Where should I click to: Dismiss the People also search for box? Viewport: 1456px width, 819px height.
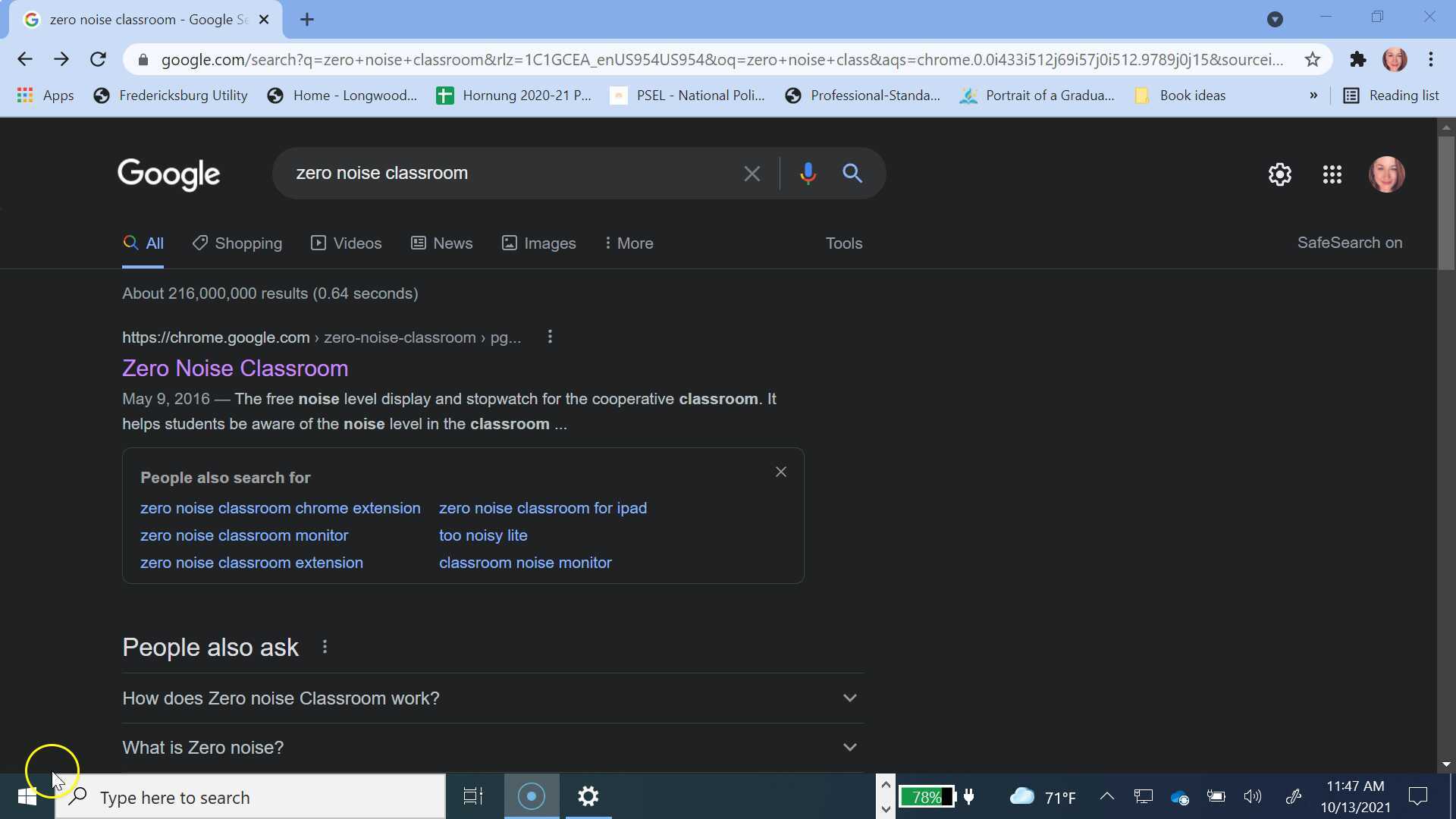780,472
